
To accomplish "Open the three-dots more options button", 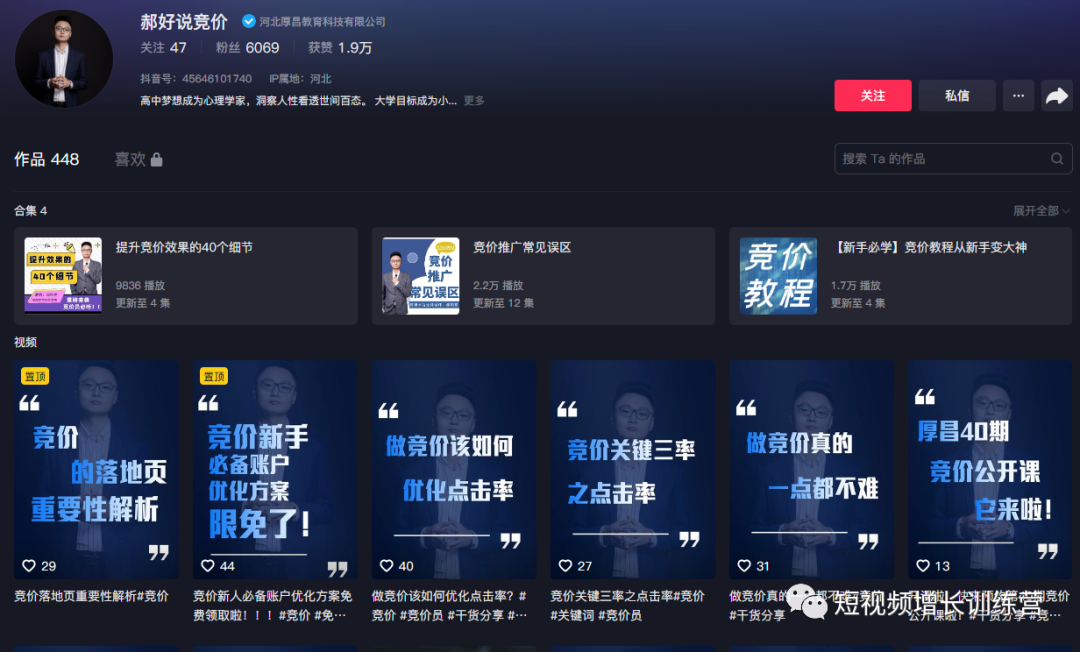I will click(1018, 96).
